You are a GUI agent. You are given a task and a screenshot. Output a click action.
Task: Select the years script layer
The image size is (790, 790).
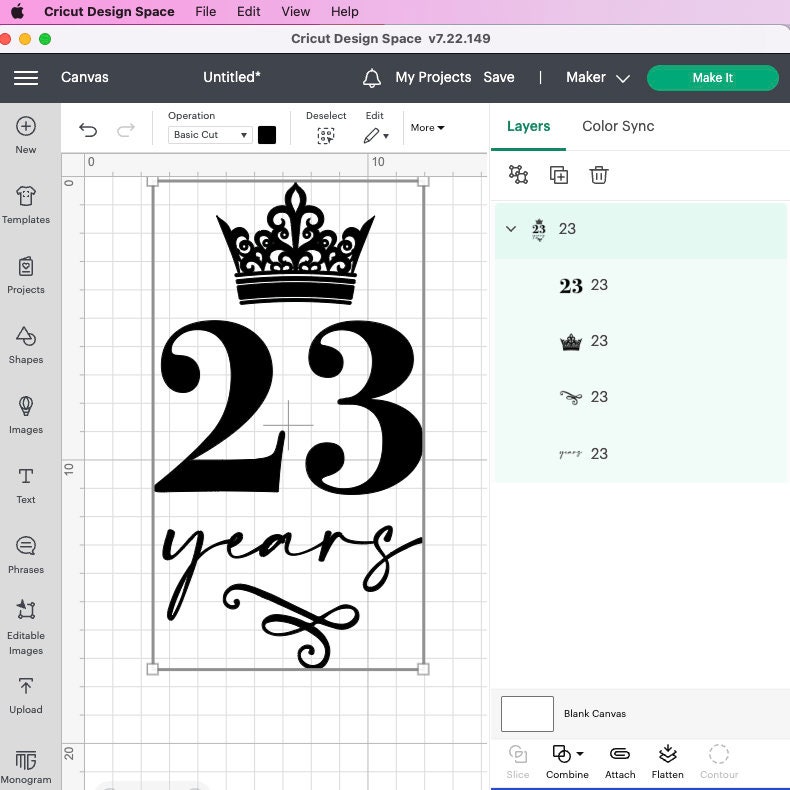click(x=640, y=453)
